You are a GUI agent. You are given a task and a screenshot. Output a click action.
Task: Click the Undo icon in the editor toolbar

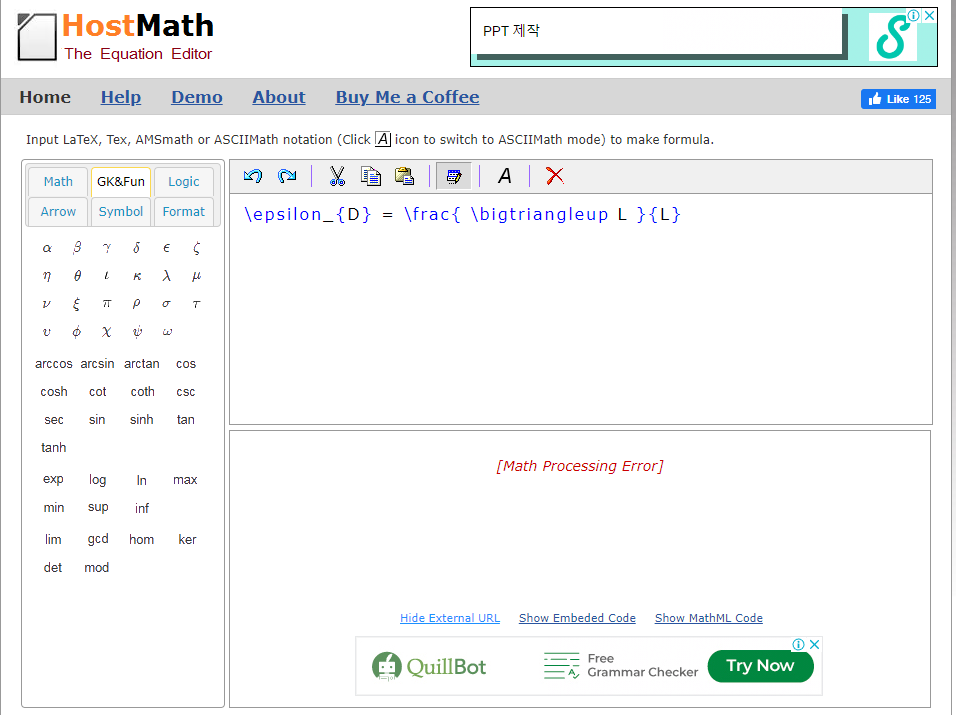(x=253, y=176)
